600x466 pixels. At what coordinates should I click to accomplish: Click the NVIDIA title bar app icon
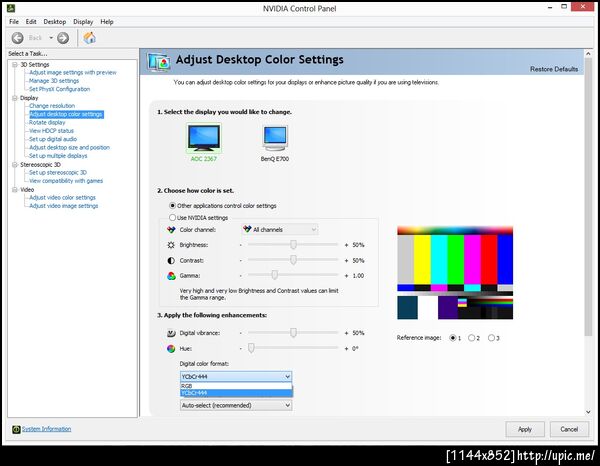11,8
